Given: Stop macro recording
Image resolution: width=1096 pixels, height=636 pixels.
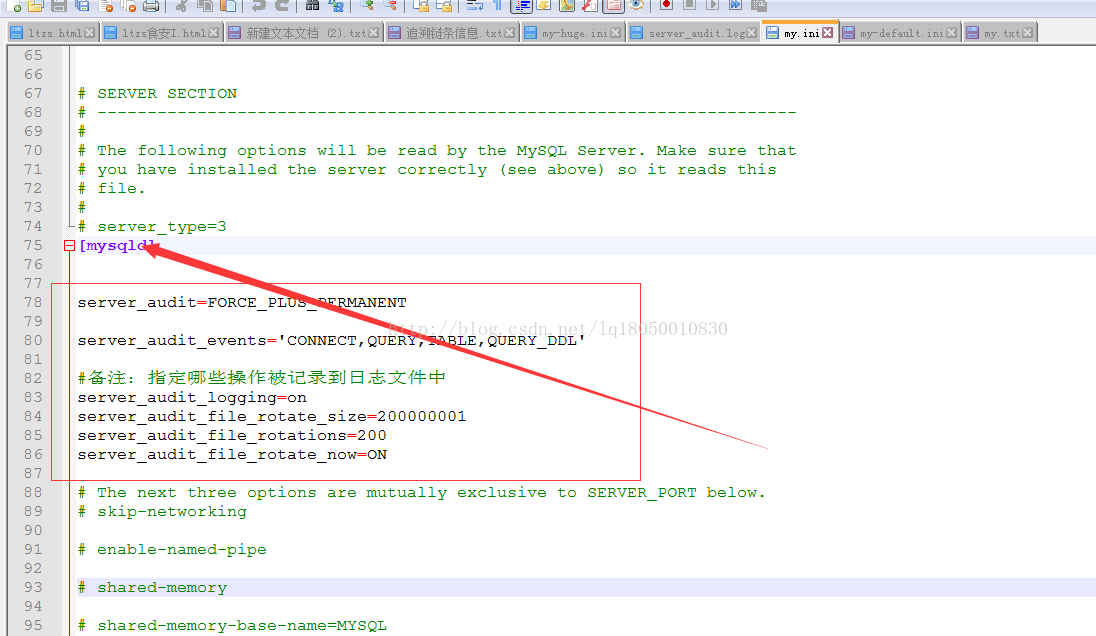Looking at the screenshot, I should [689, 6].
